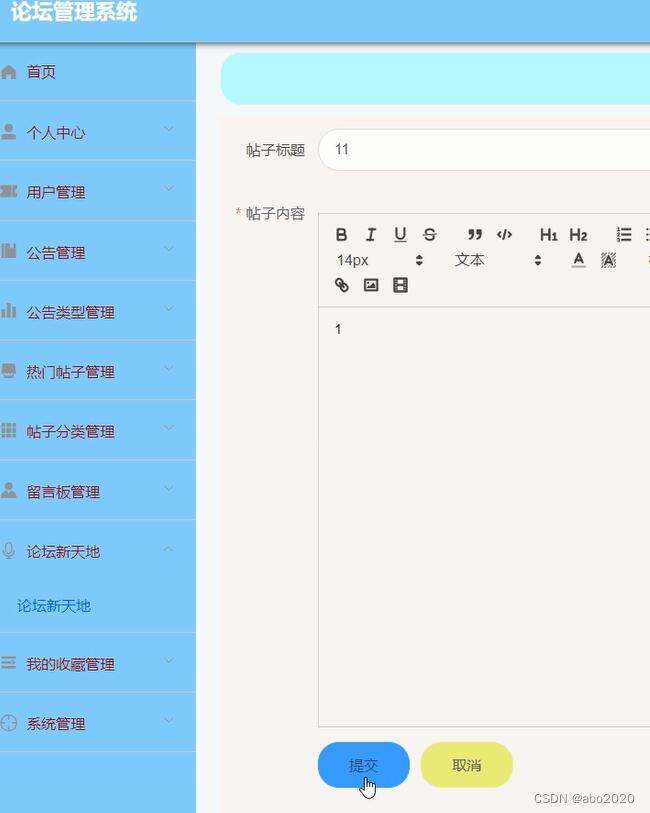Expand 留言板管理 menu chevron
The image size is (650, 813).
[169, 488]
